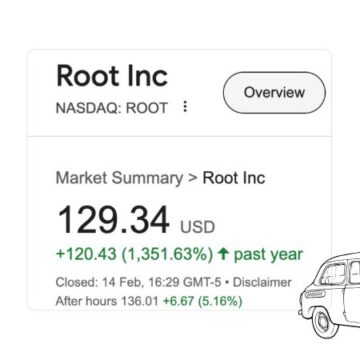Viewport: 360px width, 360px height.
Task: Click the (1,351.63%) percentage change
Action: point(167,255)
